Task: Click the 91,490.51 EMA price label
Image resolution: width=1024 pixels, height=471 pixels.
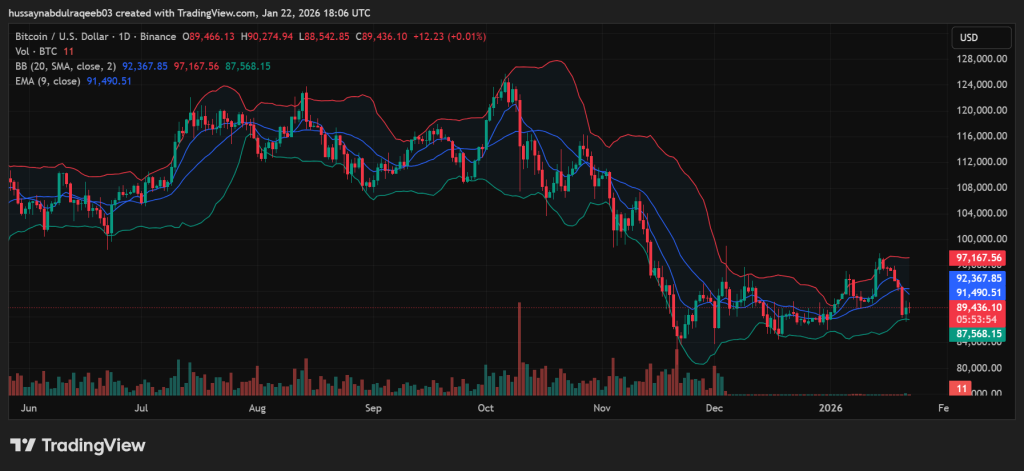Action: point(979,292)
